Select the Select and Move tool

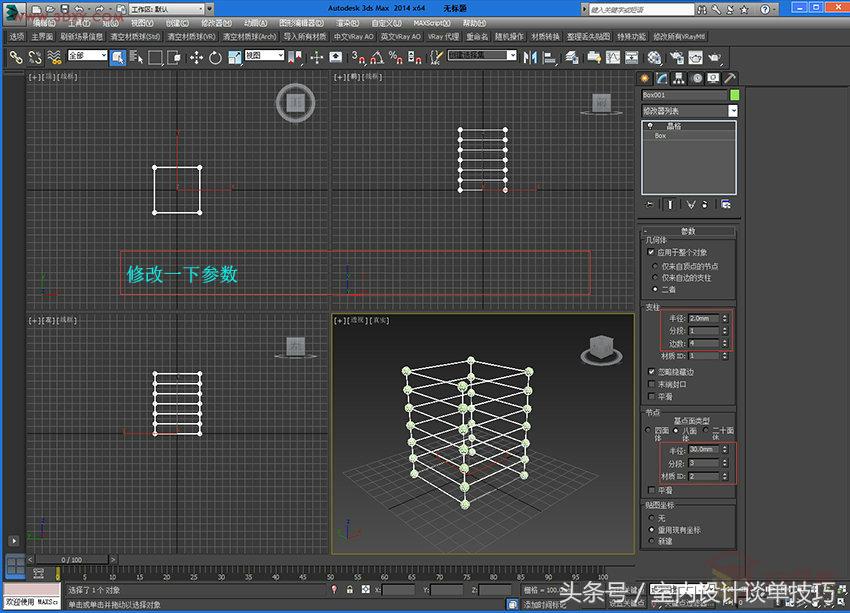click(195, 58)
